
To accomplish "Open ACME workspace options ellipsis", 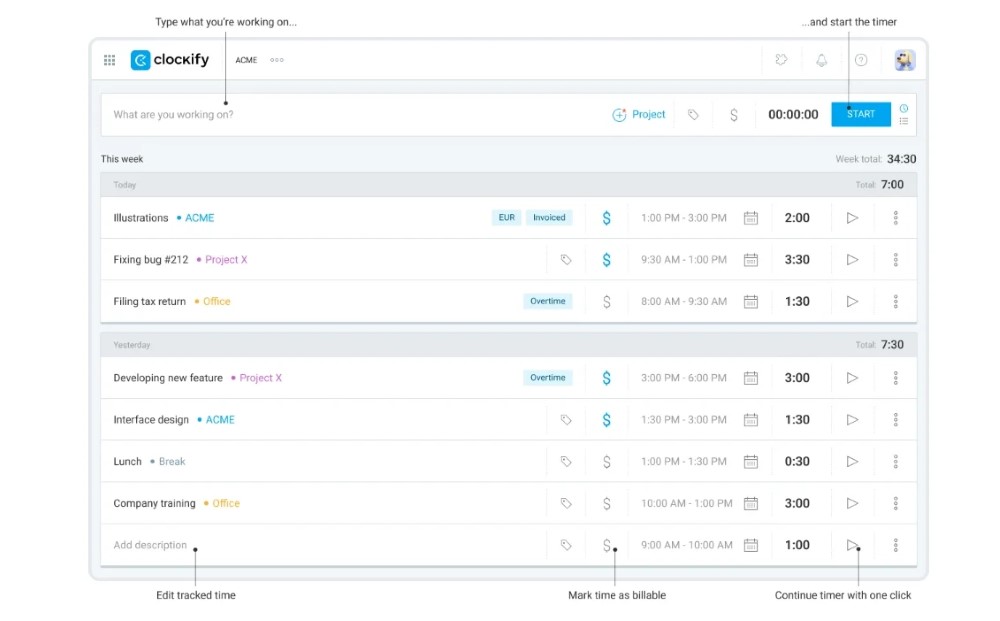I will coord(277,60).
